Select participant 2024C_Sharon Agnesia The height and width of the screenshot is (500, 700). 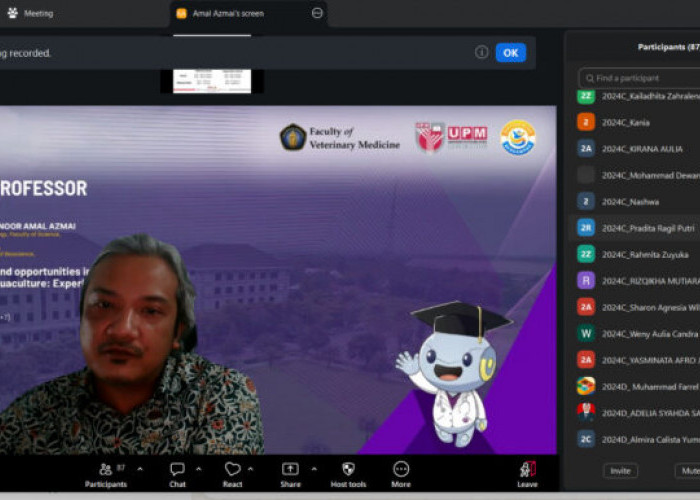634,307
